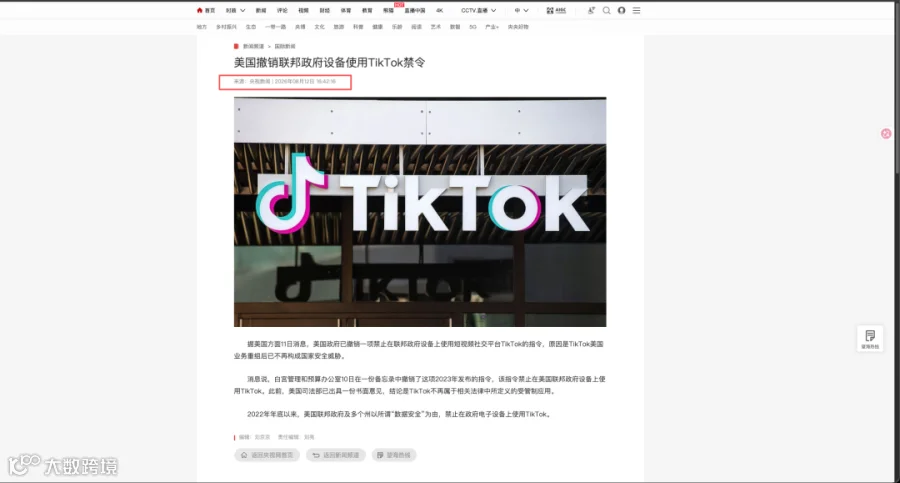Open the 熊猫 item with HOT badge
This screenshot has height=483, width=900.
pos(389,10)
